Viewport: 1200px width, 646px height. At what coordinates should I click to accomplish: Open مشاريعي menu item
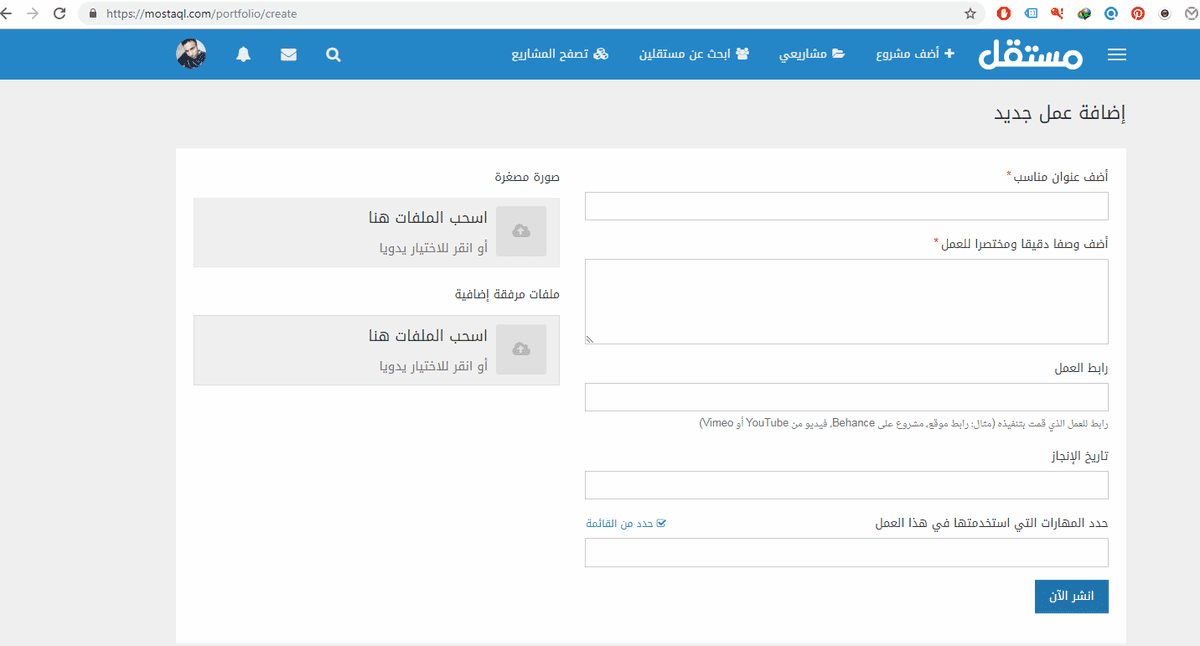click(812, 54)
